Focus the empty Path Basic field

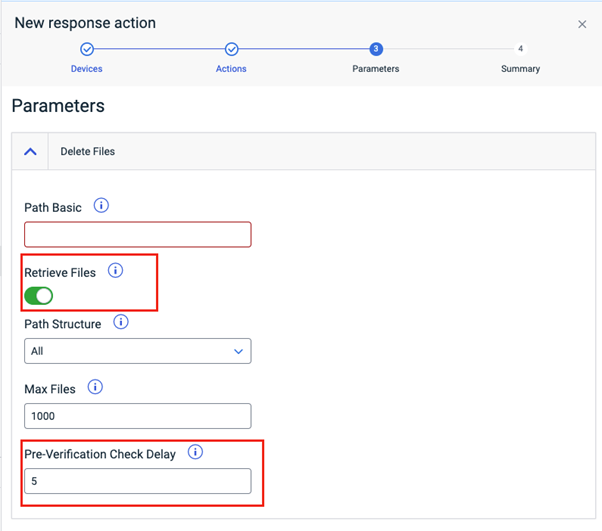[x=138, y=234]
